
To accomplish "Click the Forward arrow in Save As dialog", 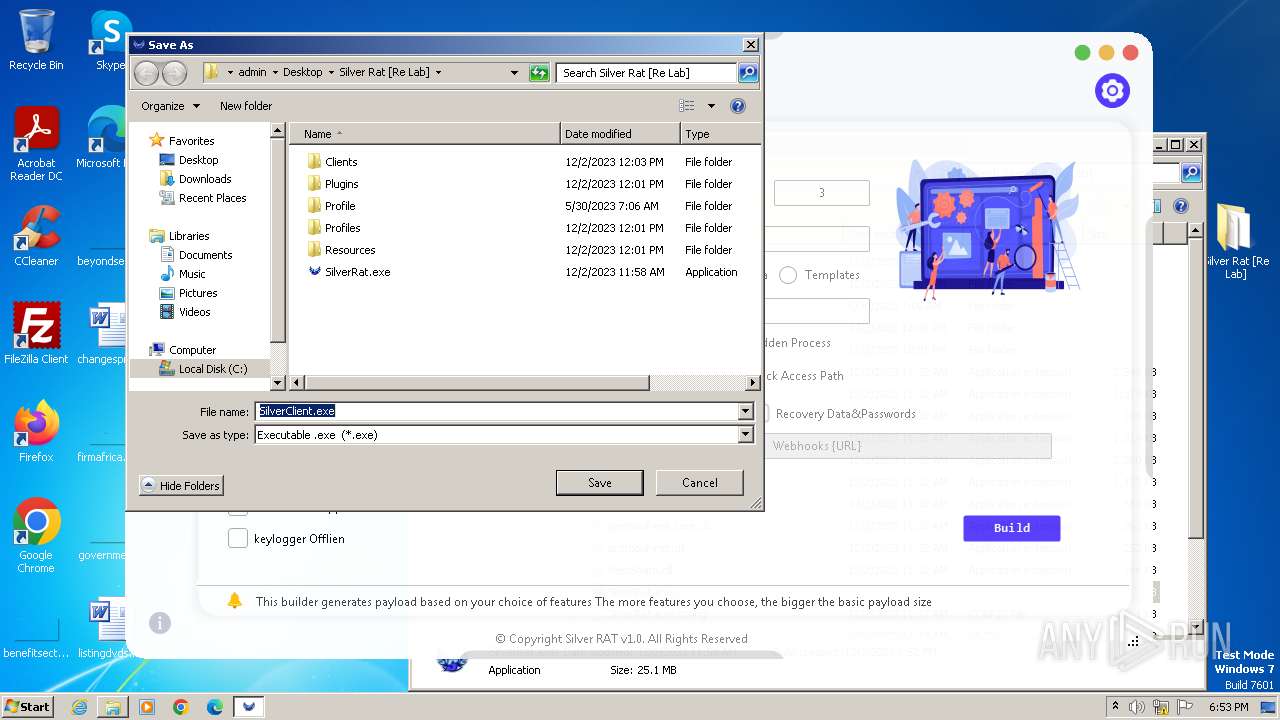I will pyautogui.click(x=174, y=72).
